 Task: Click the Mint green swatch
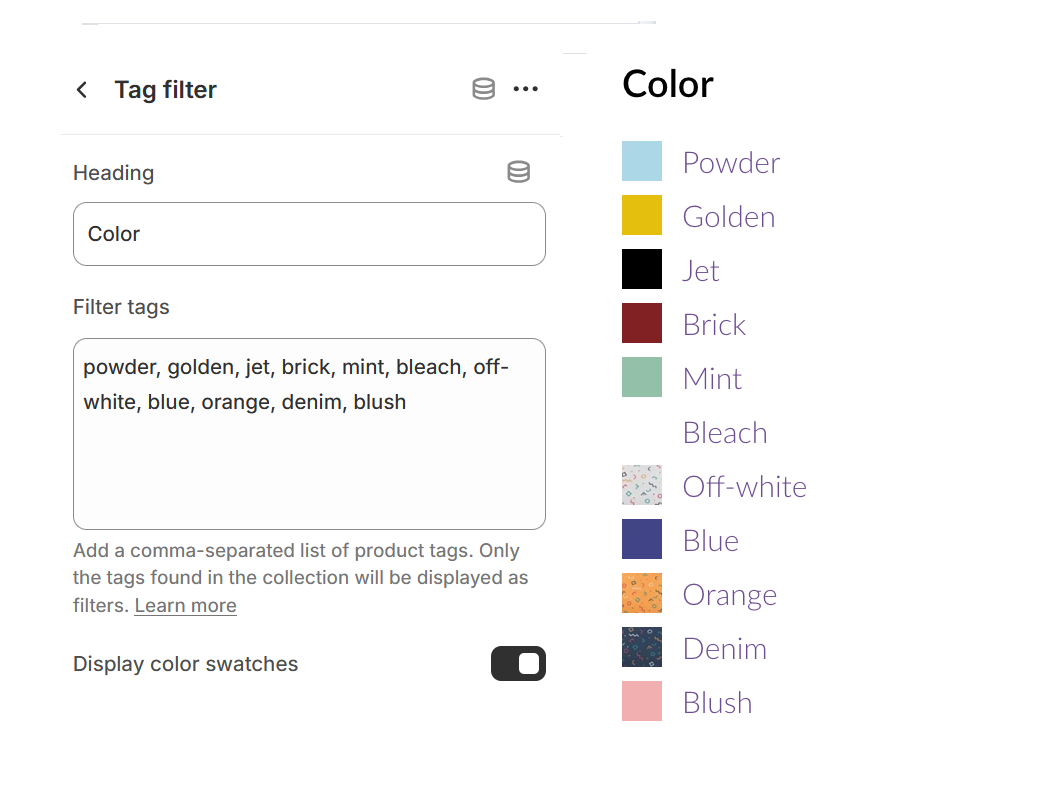click(x=641, y=376)
